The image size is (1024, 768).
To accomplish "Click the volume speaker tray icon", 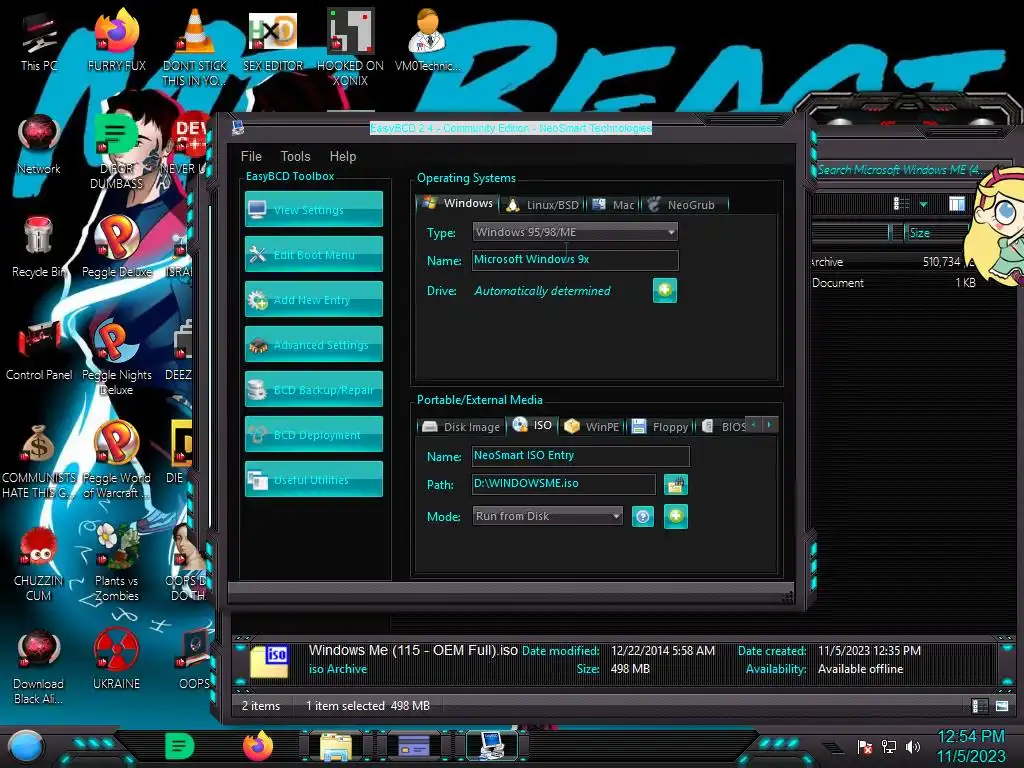I will point(913,746).
